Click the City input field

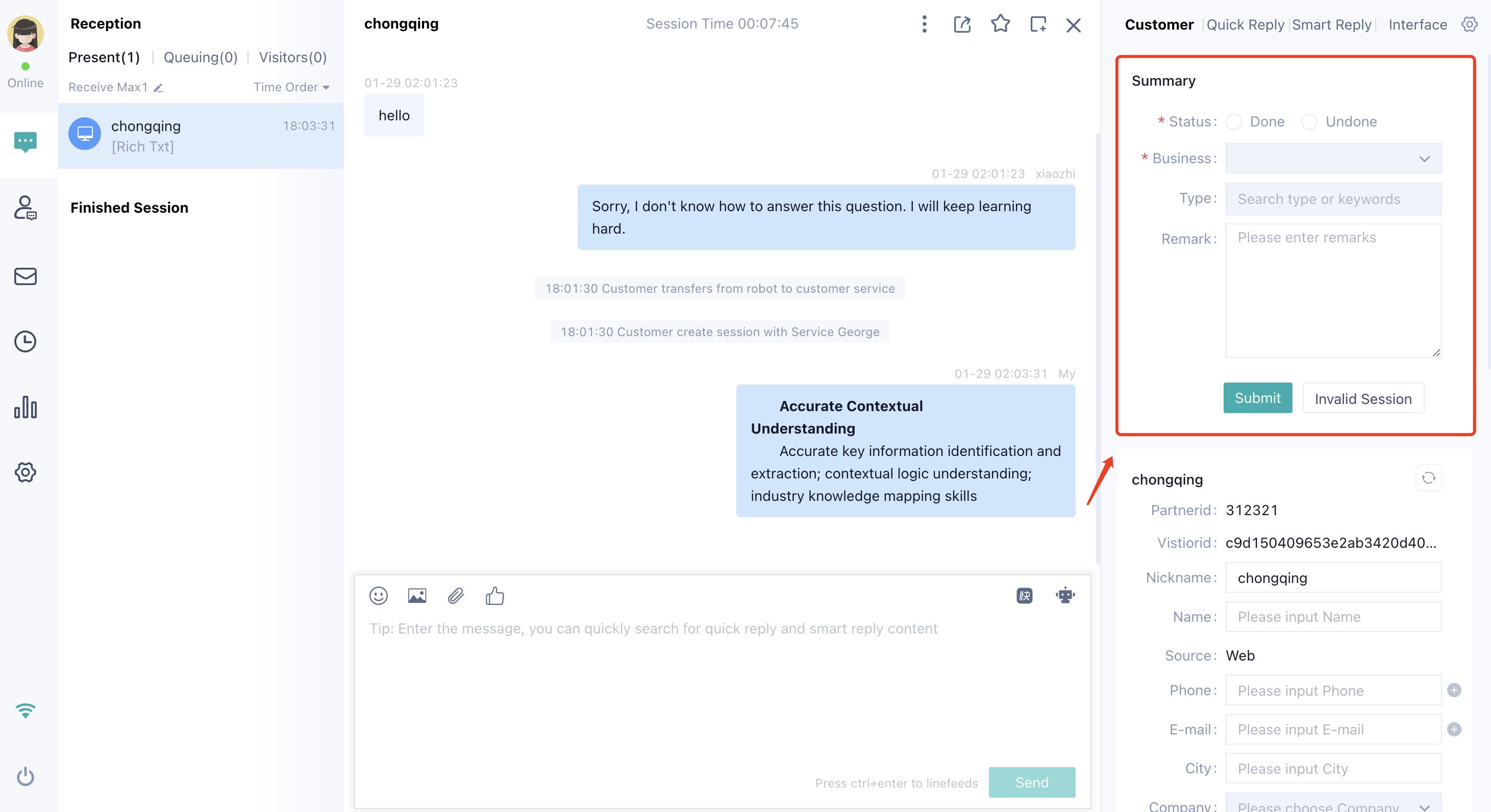1333,769
